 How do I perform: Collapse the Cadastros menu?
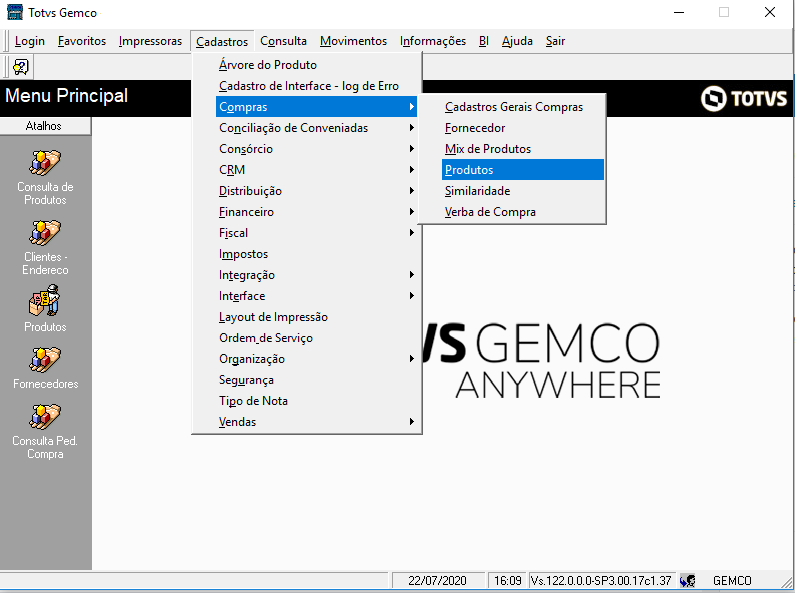222,41
